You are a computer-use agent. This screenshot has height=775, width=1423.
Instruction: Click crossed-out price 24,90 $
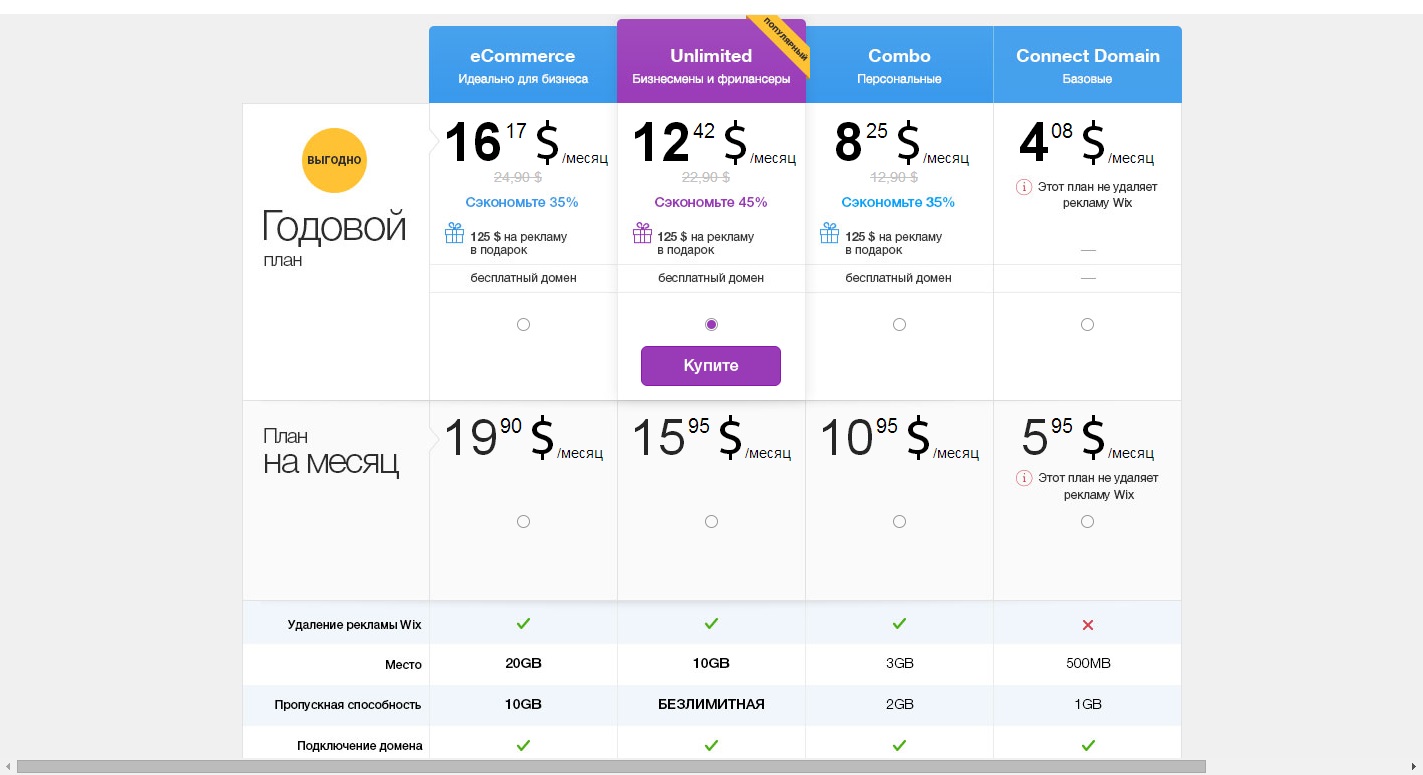point(518,178)
